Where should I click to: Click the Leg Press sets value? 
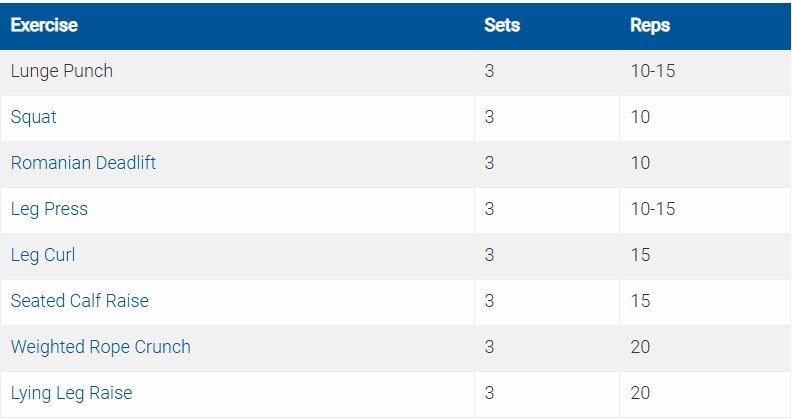point(489,209)
